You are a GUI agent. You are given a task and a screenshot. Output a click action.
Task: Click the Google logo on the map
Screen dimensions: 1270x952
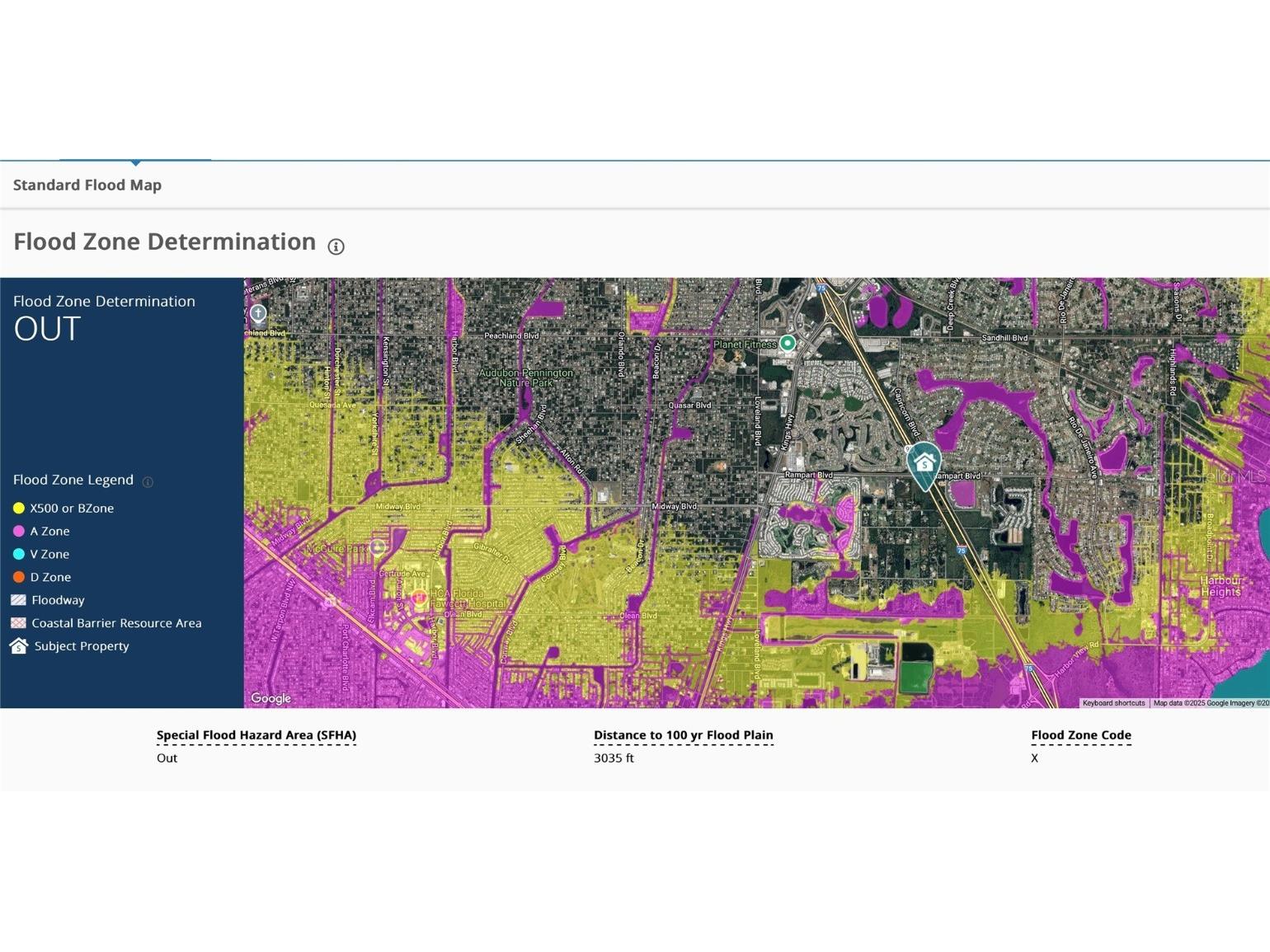pyautogui.click(x=270, y=698)
